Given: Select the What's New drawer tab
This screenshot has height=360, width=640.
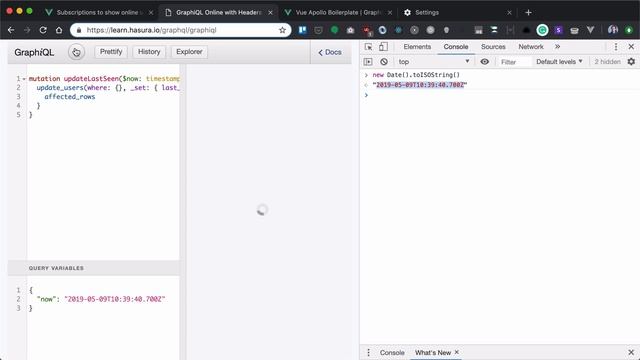Looking at the screenshot, I should (x=433, y=353).
